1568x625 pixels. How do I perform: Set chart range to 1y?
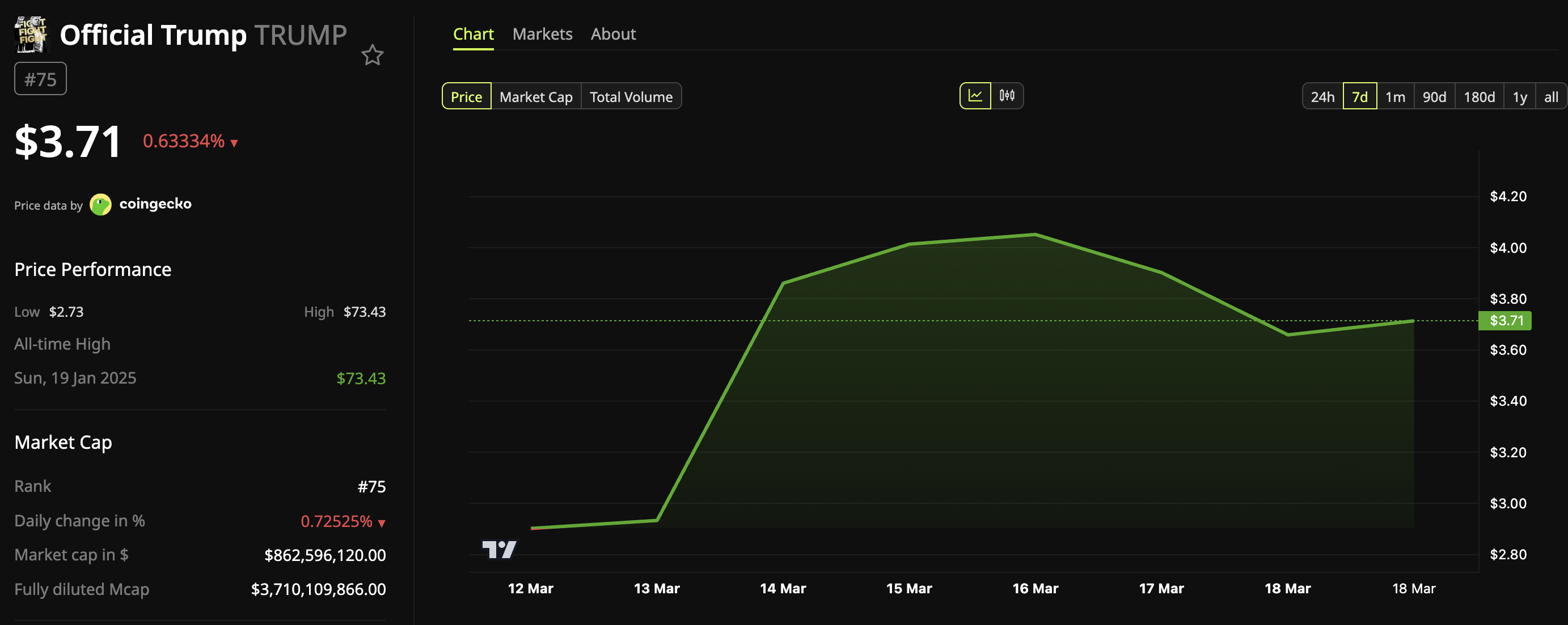coord(1519,97)
